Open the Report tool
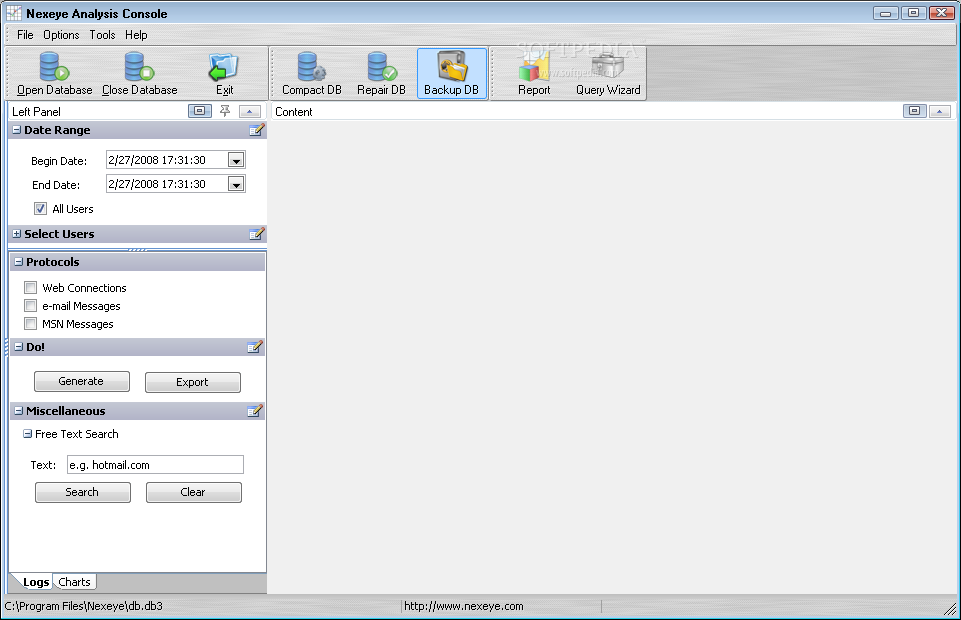This screenshot has width=961, height=620. 534,74
